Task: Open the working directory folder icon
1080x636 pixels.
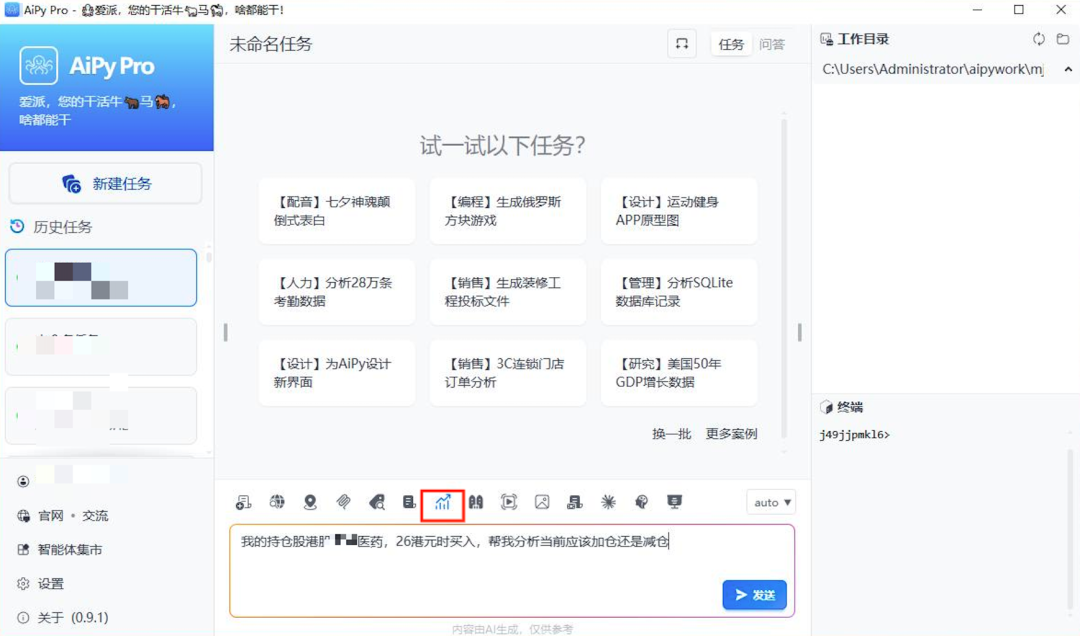Action: [1063, 39]
